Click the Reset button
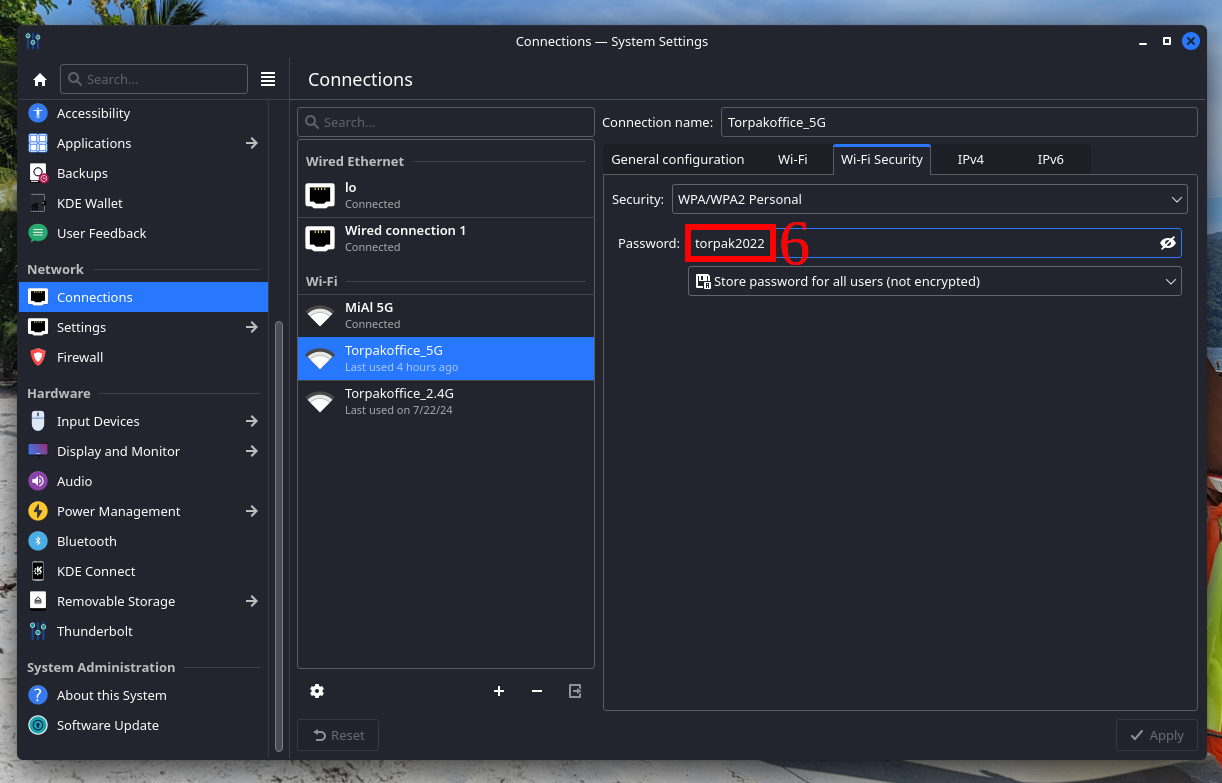 coord(338,735)
